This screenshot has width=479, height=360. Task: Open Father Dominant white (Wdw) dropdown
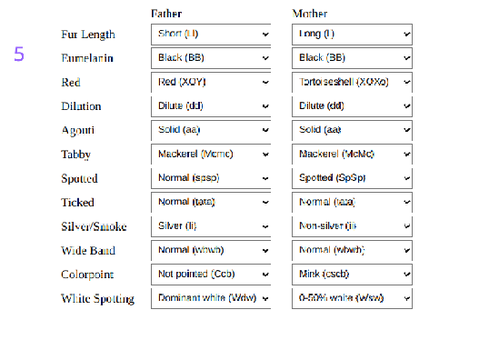211,298
